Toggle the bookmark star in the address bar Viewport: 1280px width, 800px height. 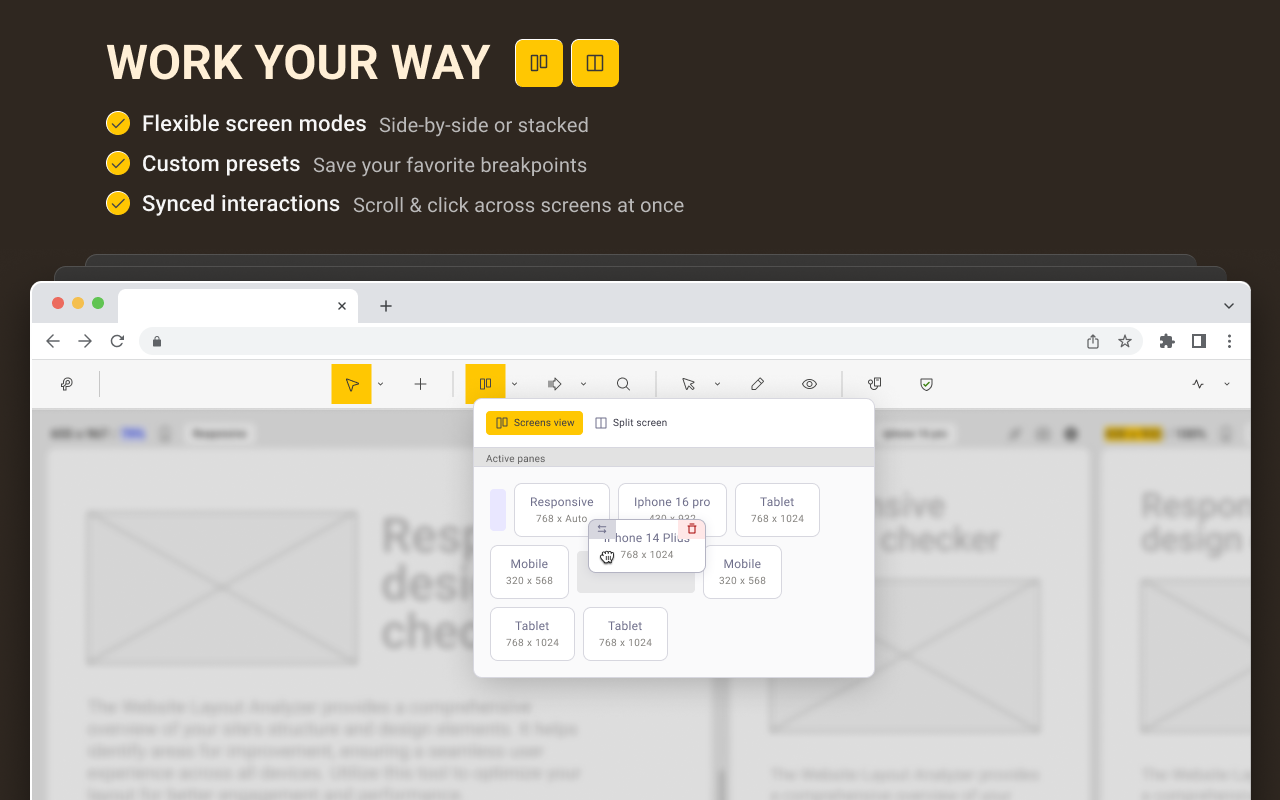[1125, 341]
